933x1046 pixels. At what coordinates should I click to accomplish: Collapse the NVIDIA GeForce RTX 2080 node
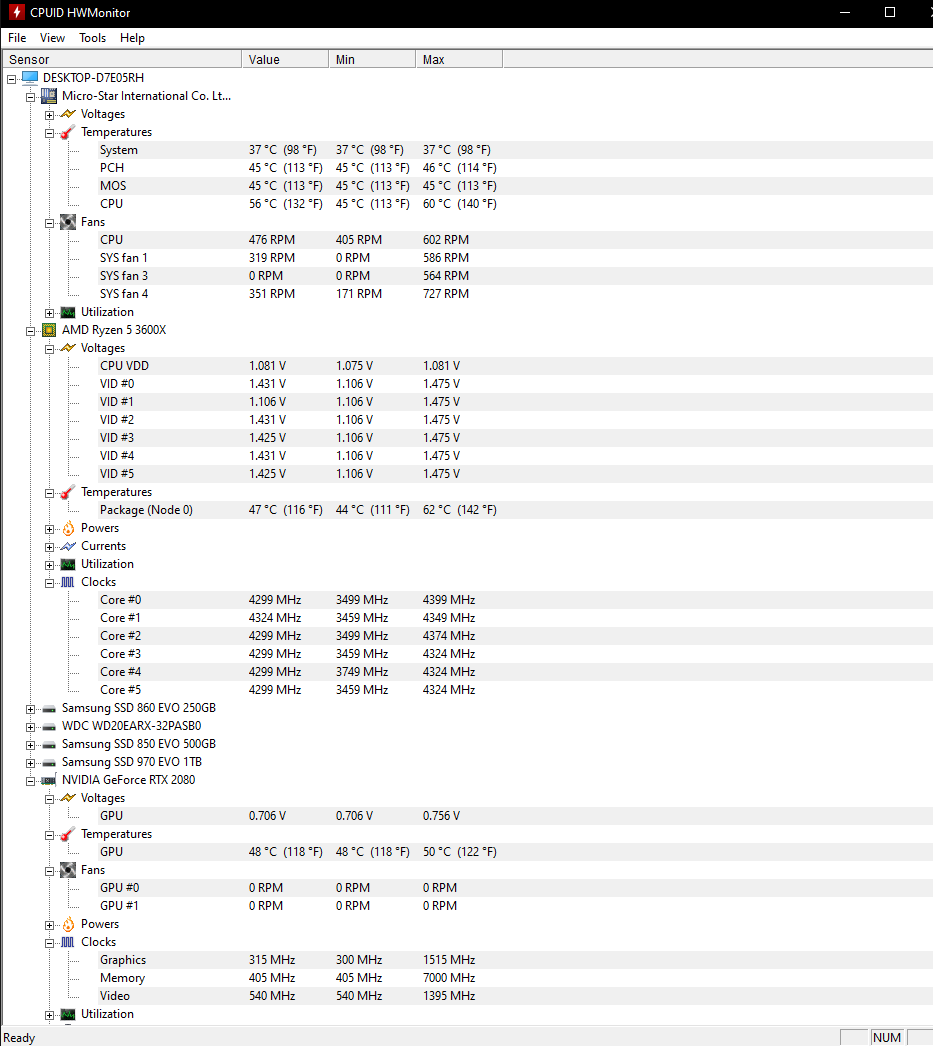pos(30,781)
